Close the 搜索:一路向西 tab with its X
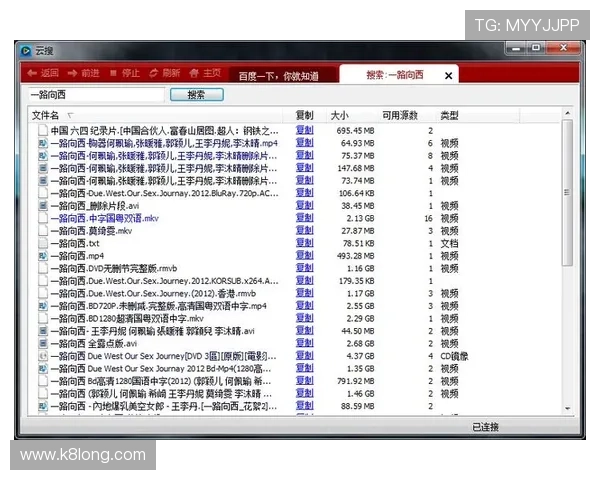Viewport: 600px width, 480px height. click(x=448, y=75)
